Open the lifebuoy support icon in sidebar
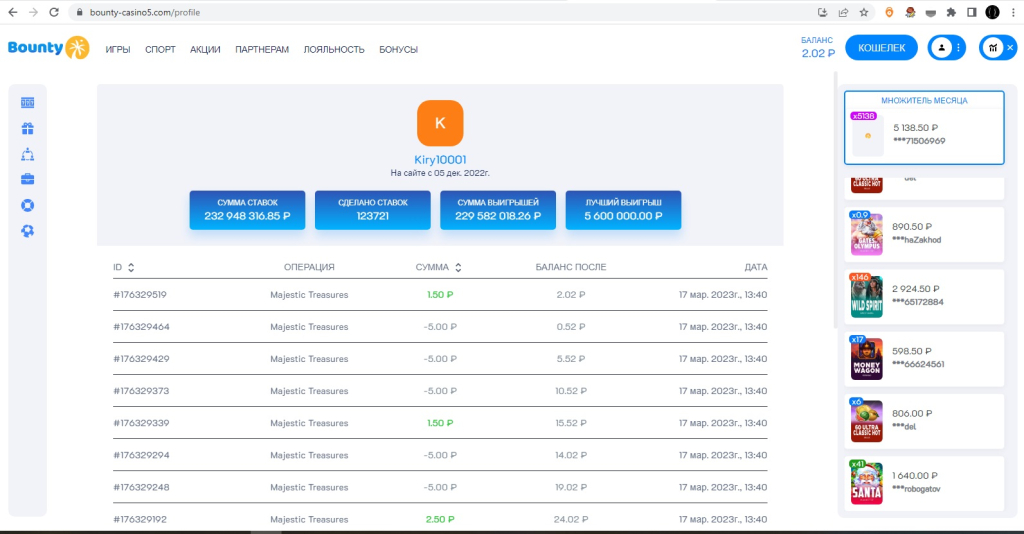Image resolution: width=1024 pixels, height=534 pixels. (x=27, y=206)
